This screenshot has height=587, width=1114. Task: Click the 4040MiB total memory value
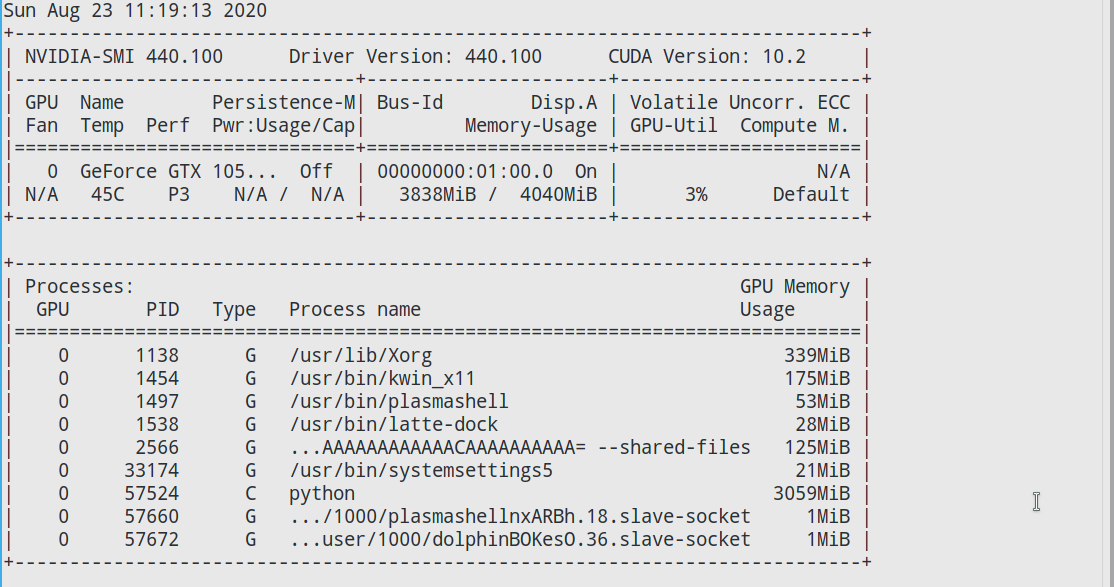click(x=558, y=195)
